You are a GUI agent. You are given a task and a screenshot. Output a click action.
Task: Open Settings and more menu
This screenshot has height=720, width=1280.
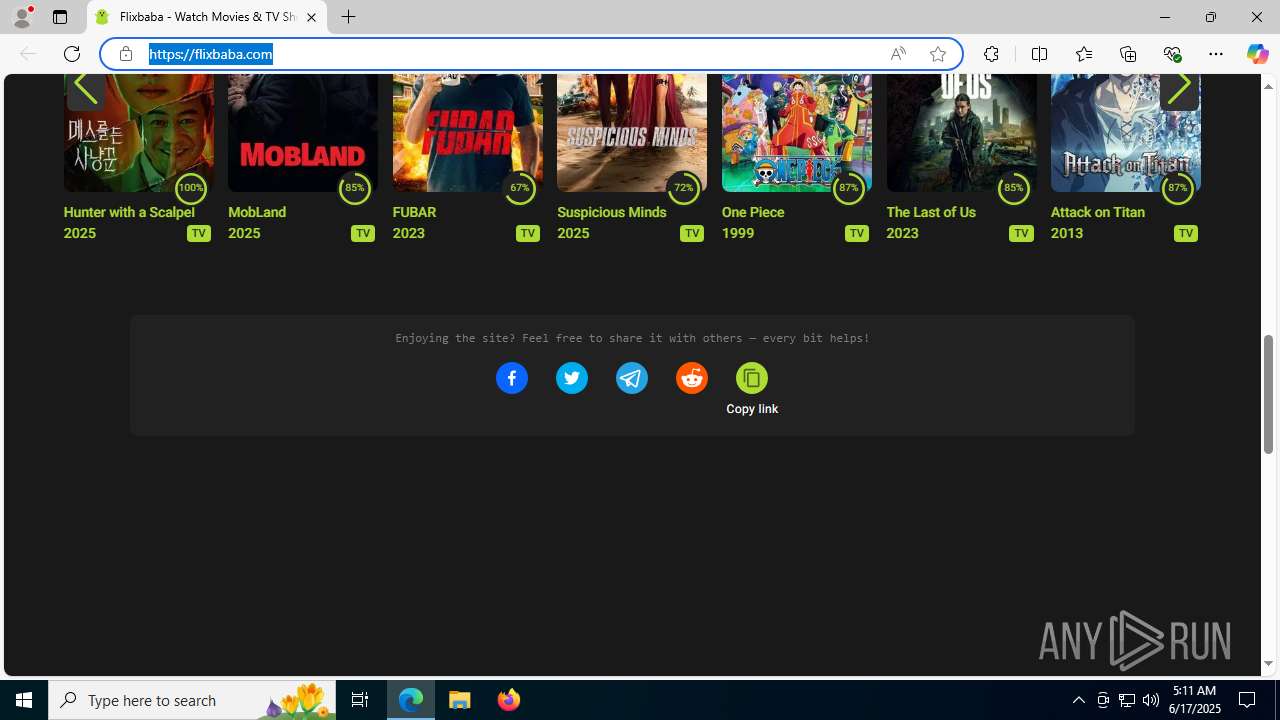coord(1216,54)
